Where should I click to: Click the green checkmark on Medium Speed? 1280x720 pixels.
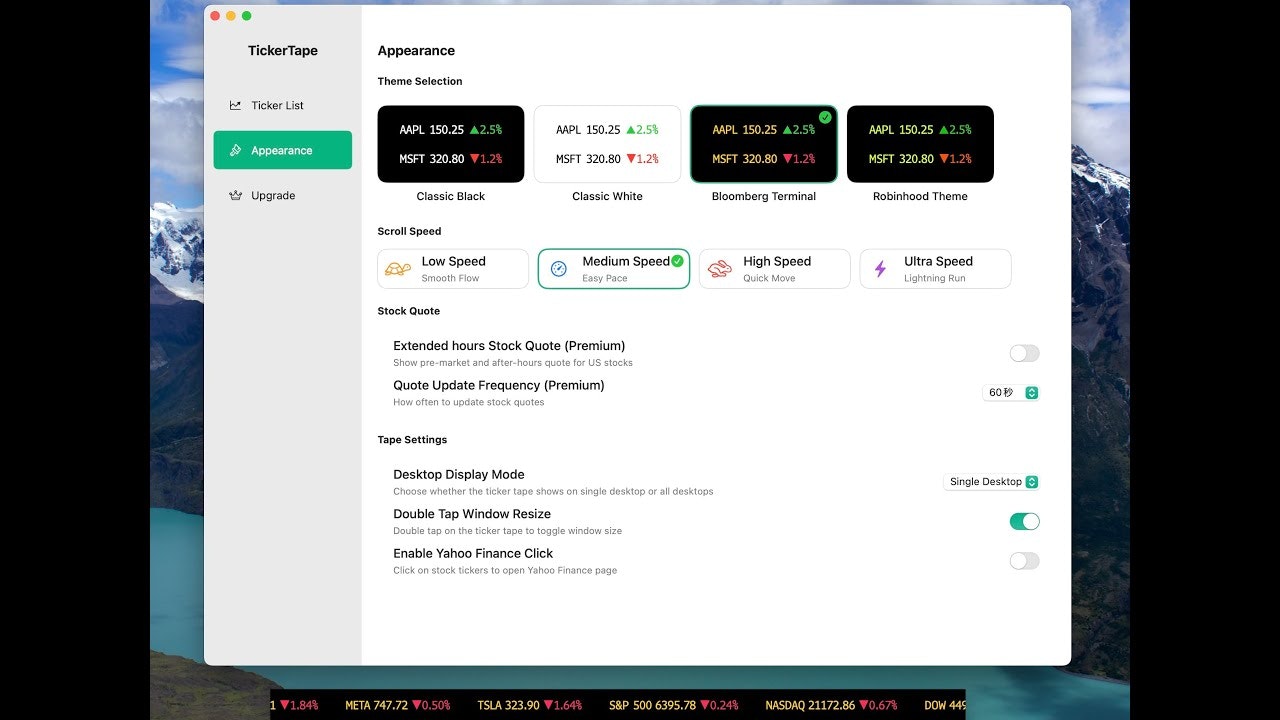click(x=677, y=261)
